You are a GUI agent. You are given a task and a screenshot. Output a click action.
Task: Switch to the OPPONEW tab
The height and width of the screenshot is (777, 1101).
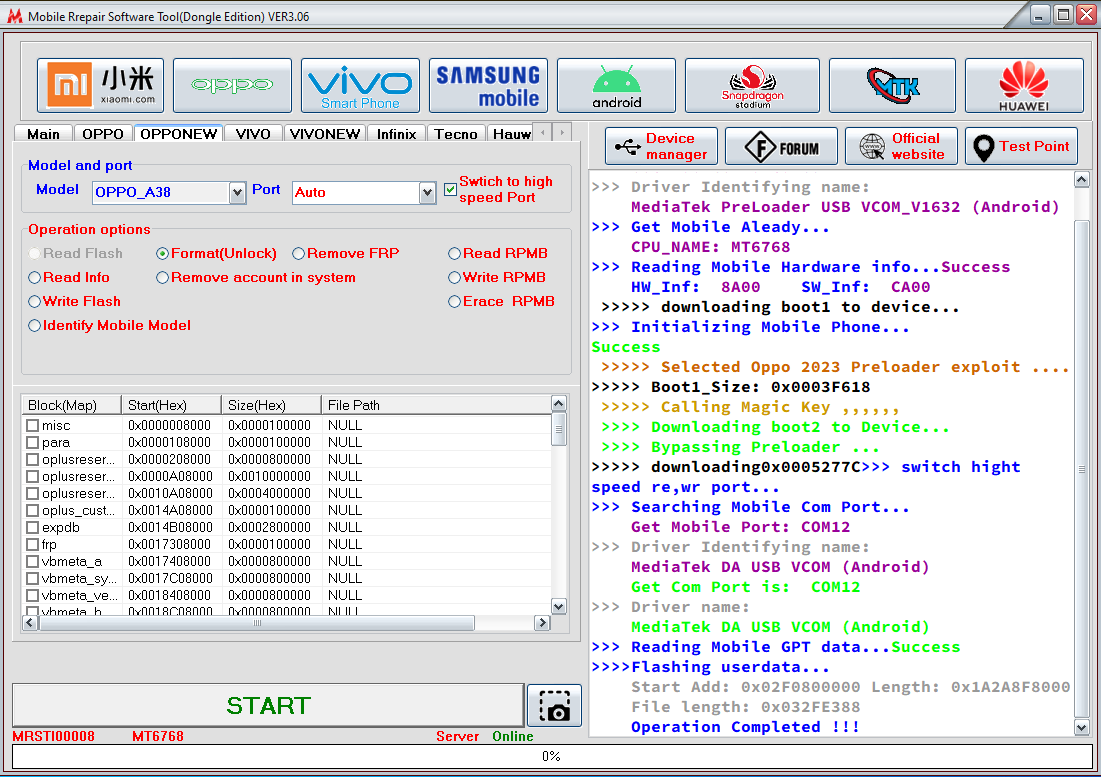tap(178, 133)
